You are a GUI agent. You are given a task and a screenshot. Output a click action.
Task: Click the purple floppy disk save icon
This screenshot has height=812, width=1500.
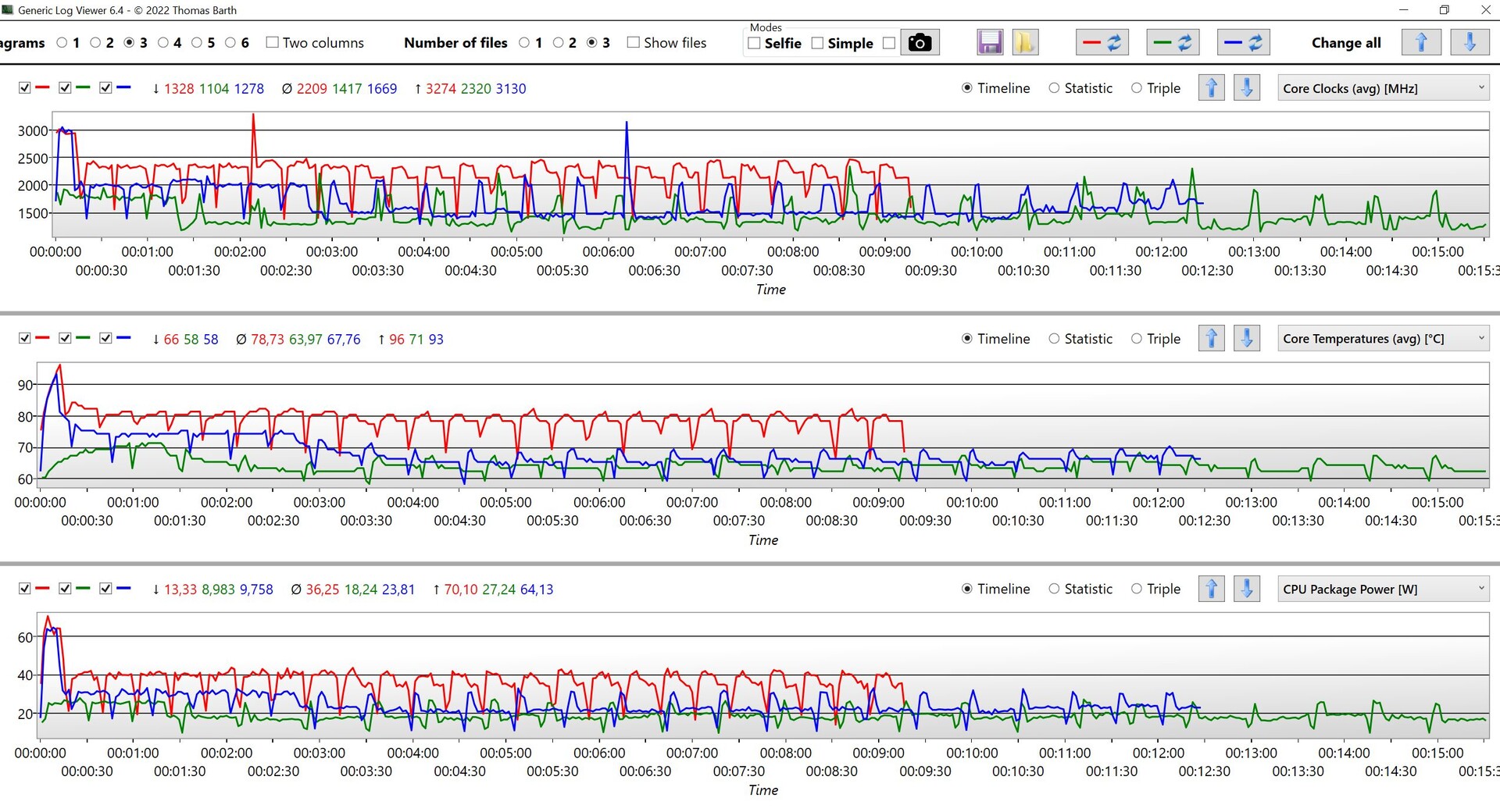click(990, 43)
